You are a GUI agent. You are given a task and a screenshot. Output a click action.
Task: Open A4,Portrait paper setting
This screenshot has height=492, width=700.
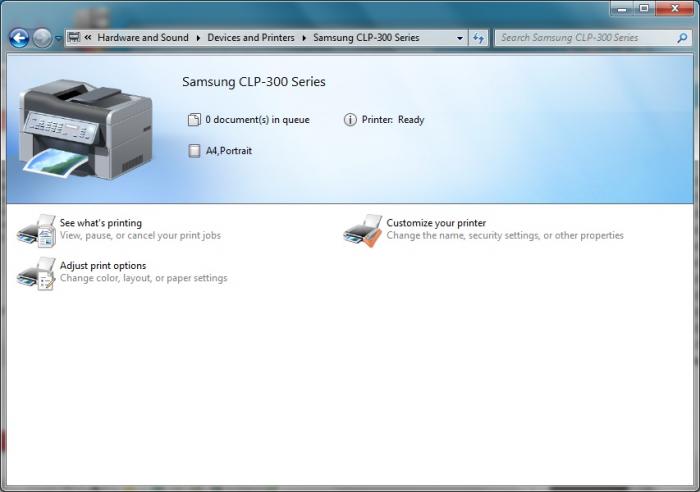click(229, 151)
